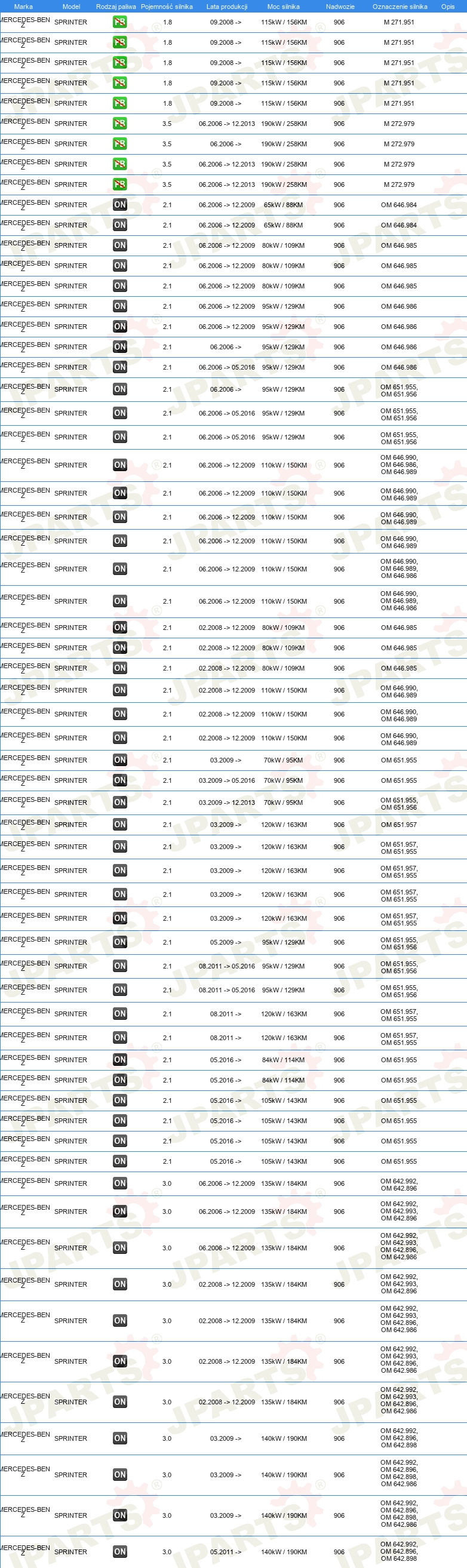467x1568 pixels.
Task: Click ON icon in 03.2009 -> 12.2013 row
Action: pos(120,803)
